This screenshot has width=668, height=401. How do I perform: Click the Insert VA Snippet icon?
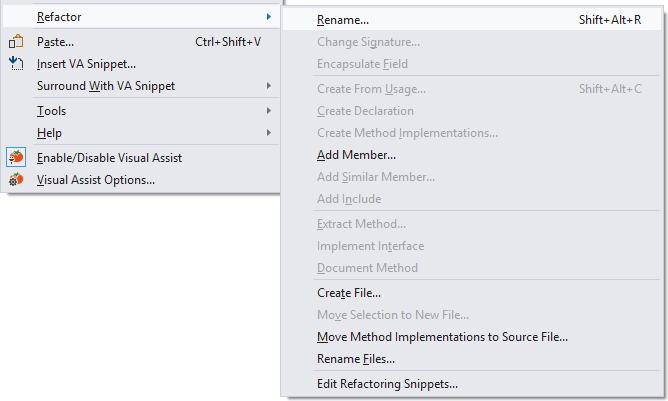tap(16, 64)
